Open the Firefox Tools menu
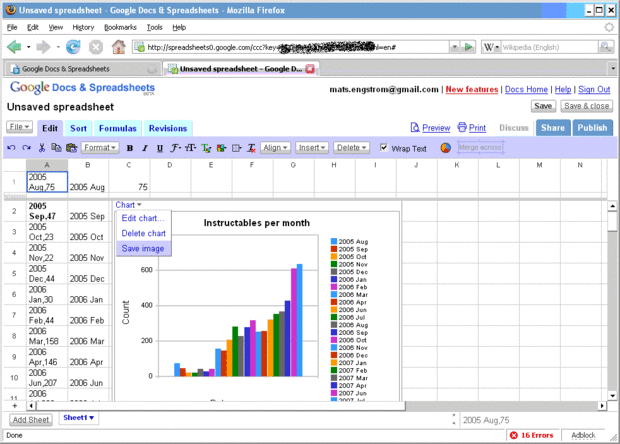Screen dimensions: 620x444 (154, 27)
